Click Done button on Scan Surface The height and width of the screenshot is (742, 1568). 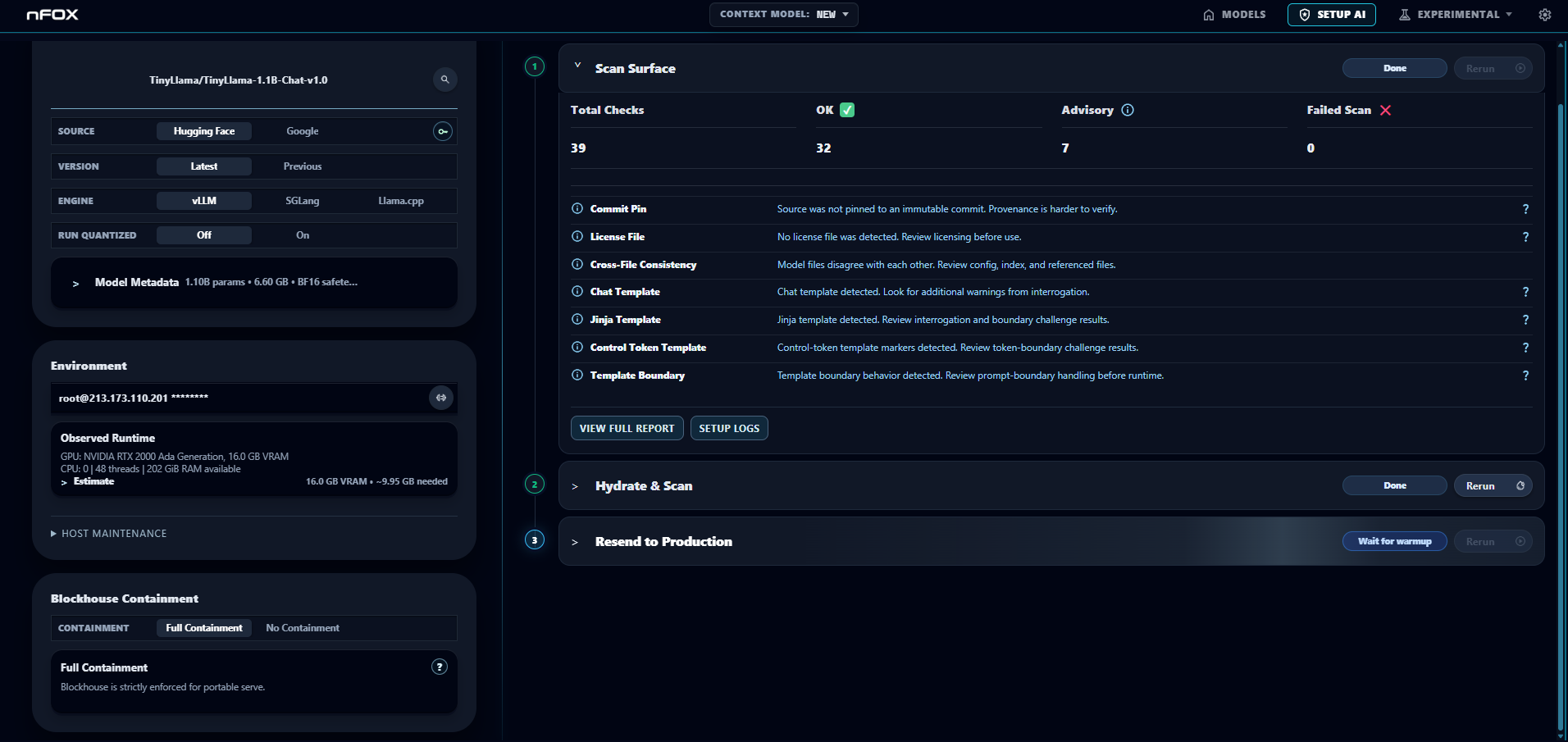1395,69
